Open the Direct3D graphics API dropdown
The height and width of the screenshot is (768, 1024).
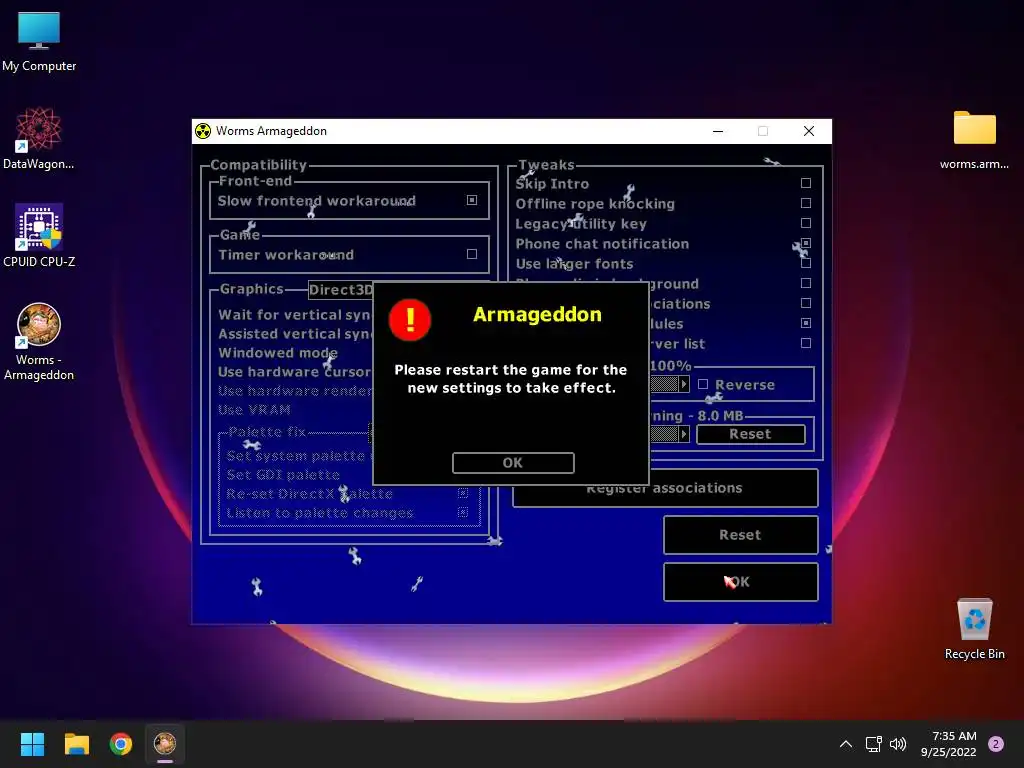[x=340, y=289]
